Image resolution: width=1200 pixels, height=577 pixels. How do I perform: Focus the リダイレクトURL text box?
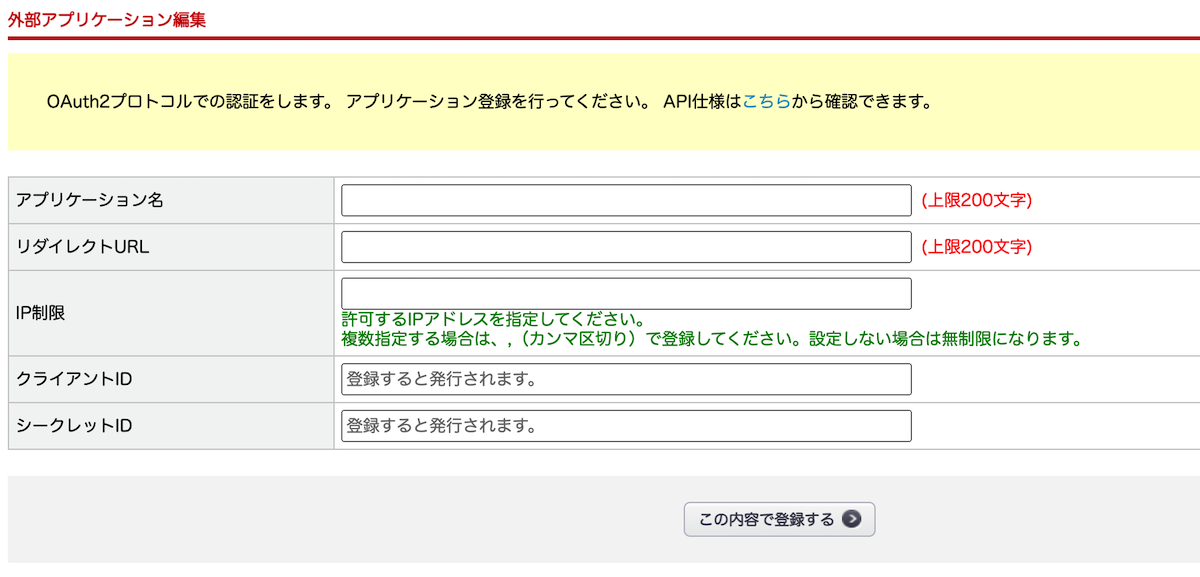[x=626, y=247]
